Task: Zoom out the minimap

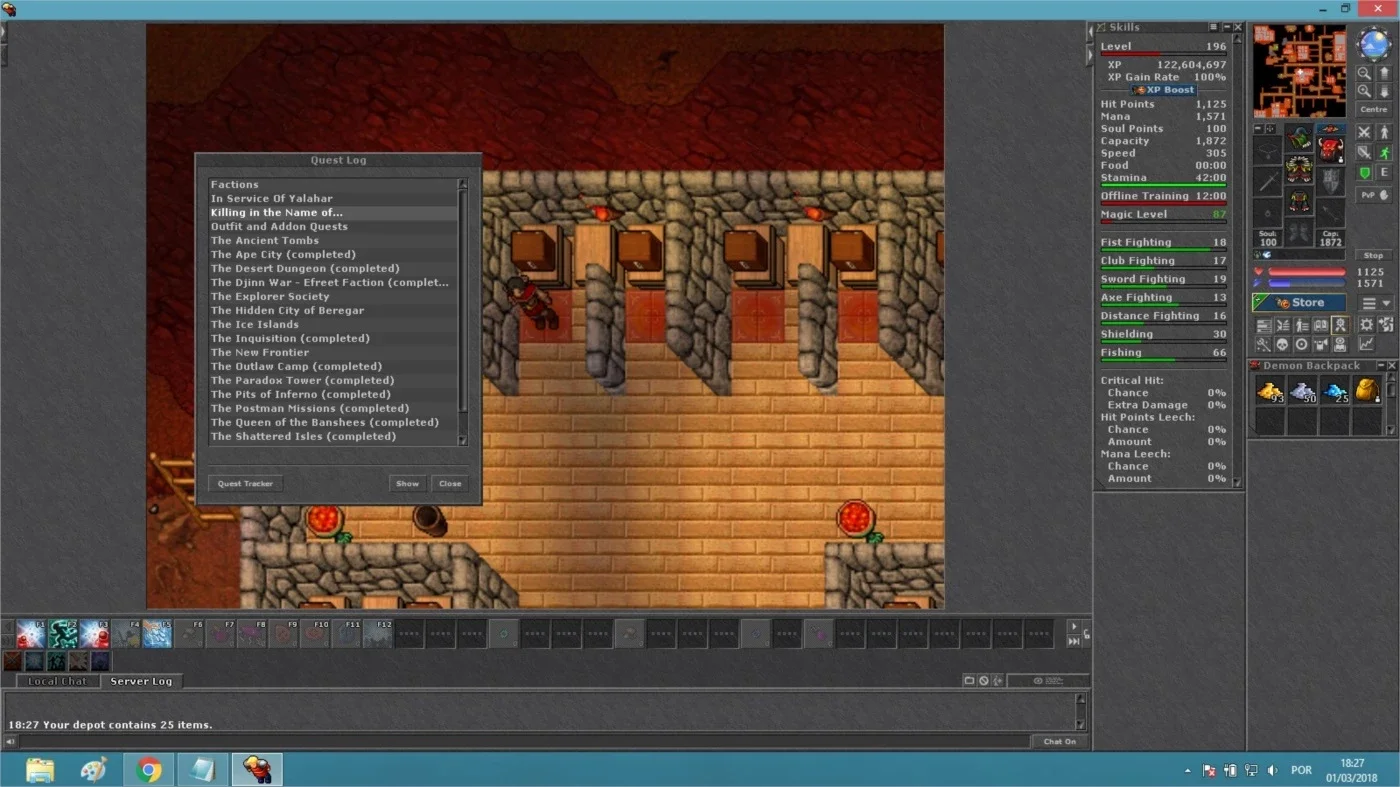Action: [1364, 73]
